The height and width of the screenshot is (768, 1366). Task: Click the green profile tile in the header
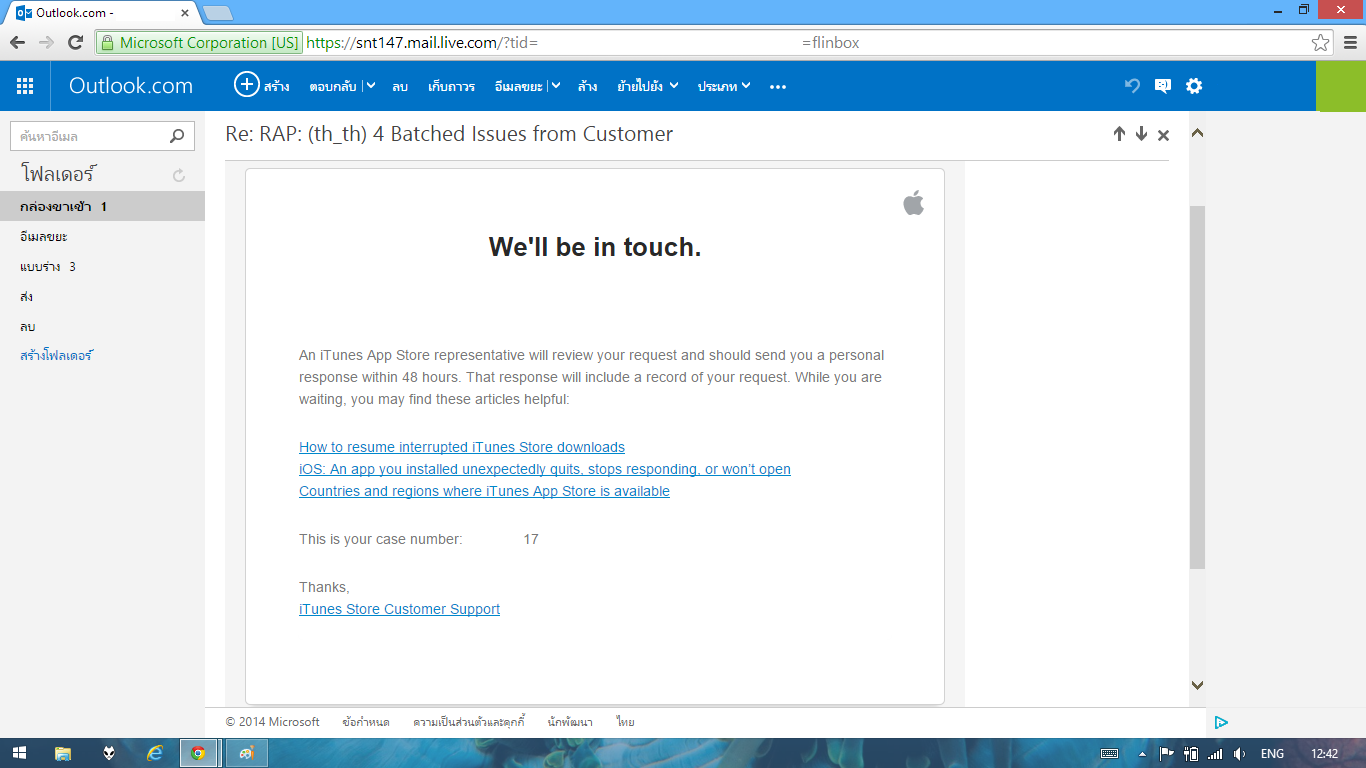1341,86
